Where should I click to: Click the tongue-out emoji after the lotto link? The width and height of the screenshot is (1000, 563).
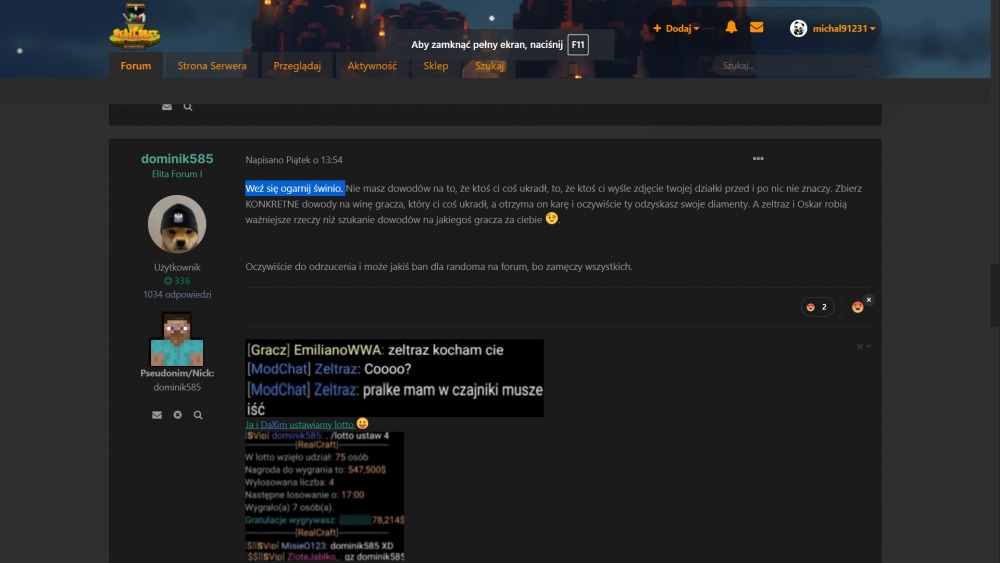pyautogui.click(x=362, y=423)
